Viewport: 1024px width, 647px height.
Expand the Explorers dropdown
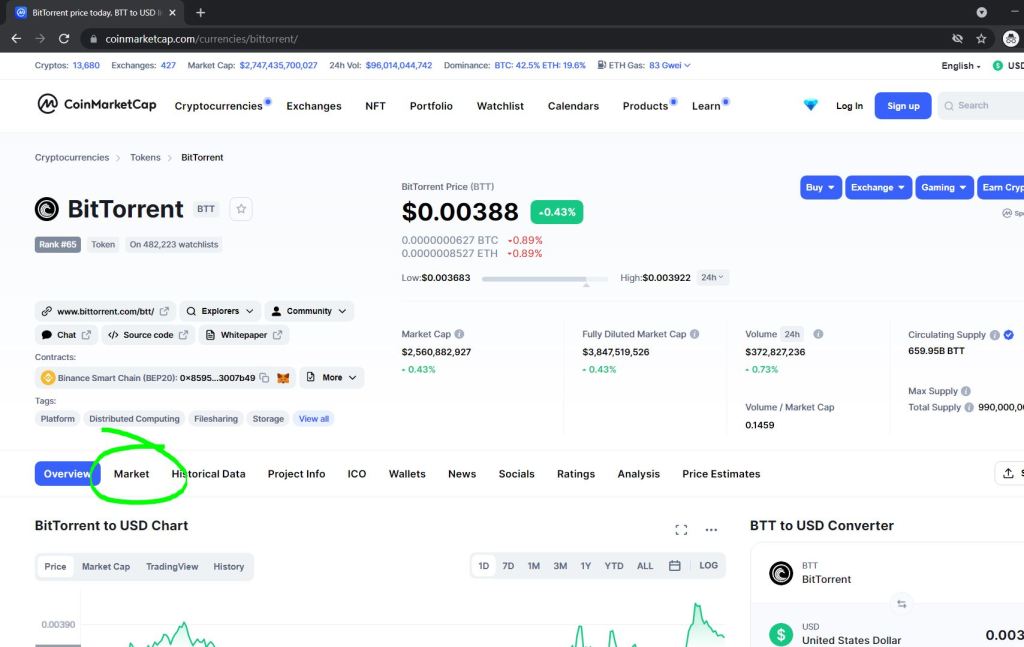220,311
